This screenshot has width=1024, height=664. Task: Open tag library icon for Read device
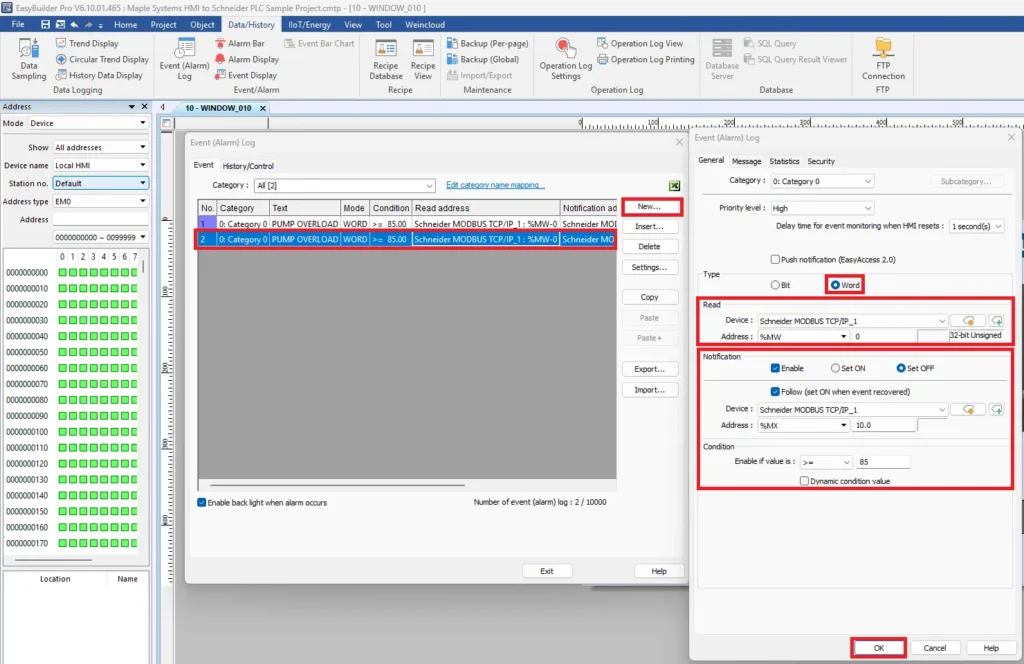point(968,321)
